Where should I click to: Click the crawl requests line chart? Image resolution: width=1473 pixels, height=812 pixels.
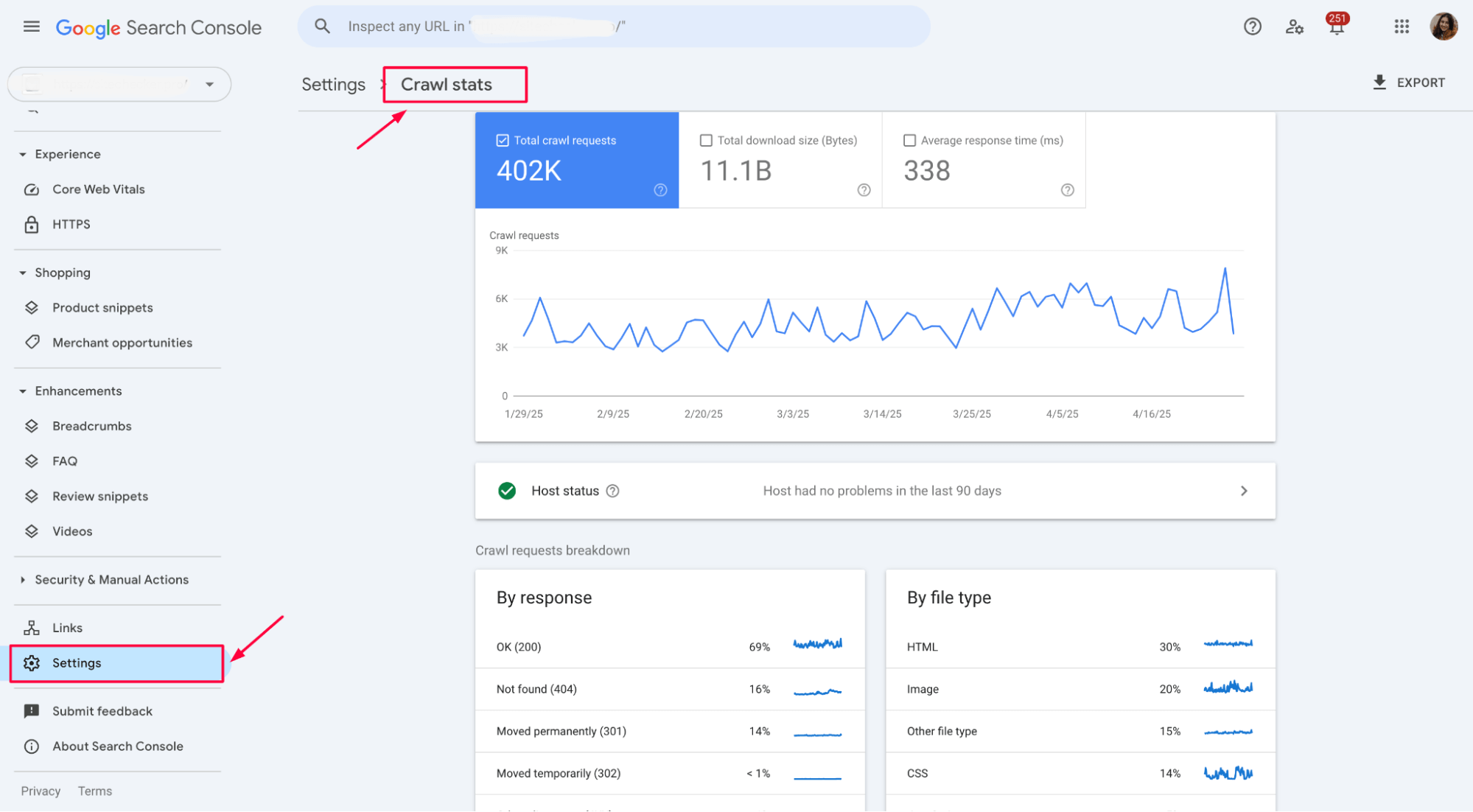coord(878,324)
